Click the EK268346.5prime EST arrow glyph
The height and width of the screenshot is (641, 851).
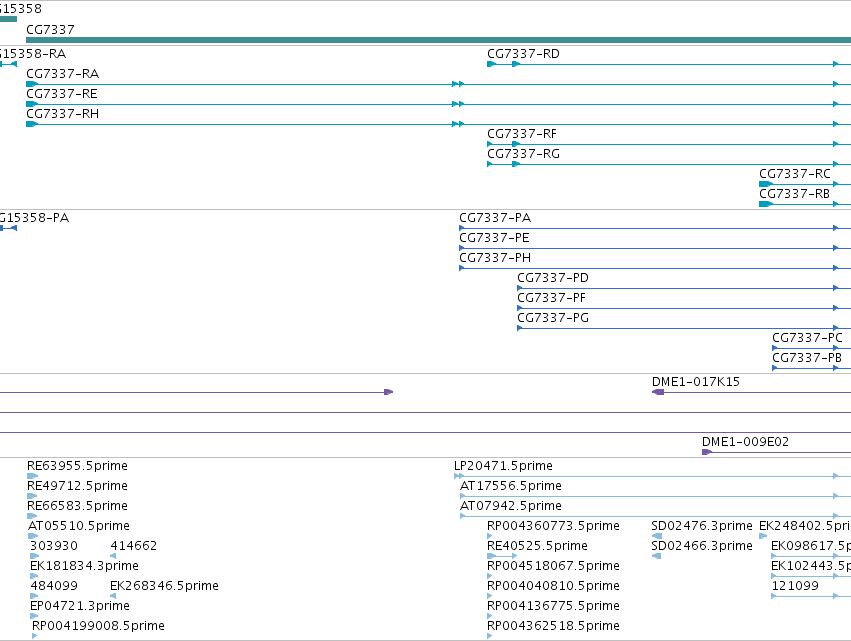pyautogui.click(x=113, y=596)
